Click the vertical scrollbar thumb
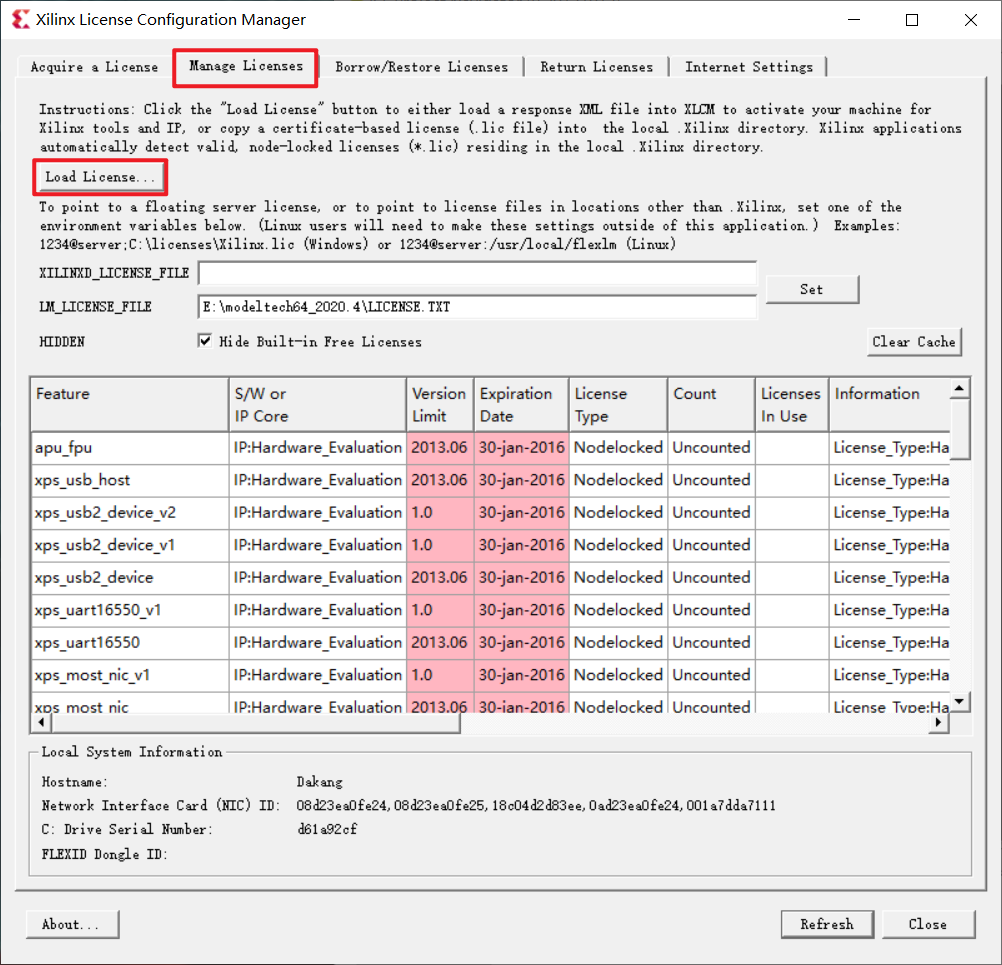Screen dimensions: 1002x965 point(959,429)
